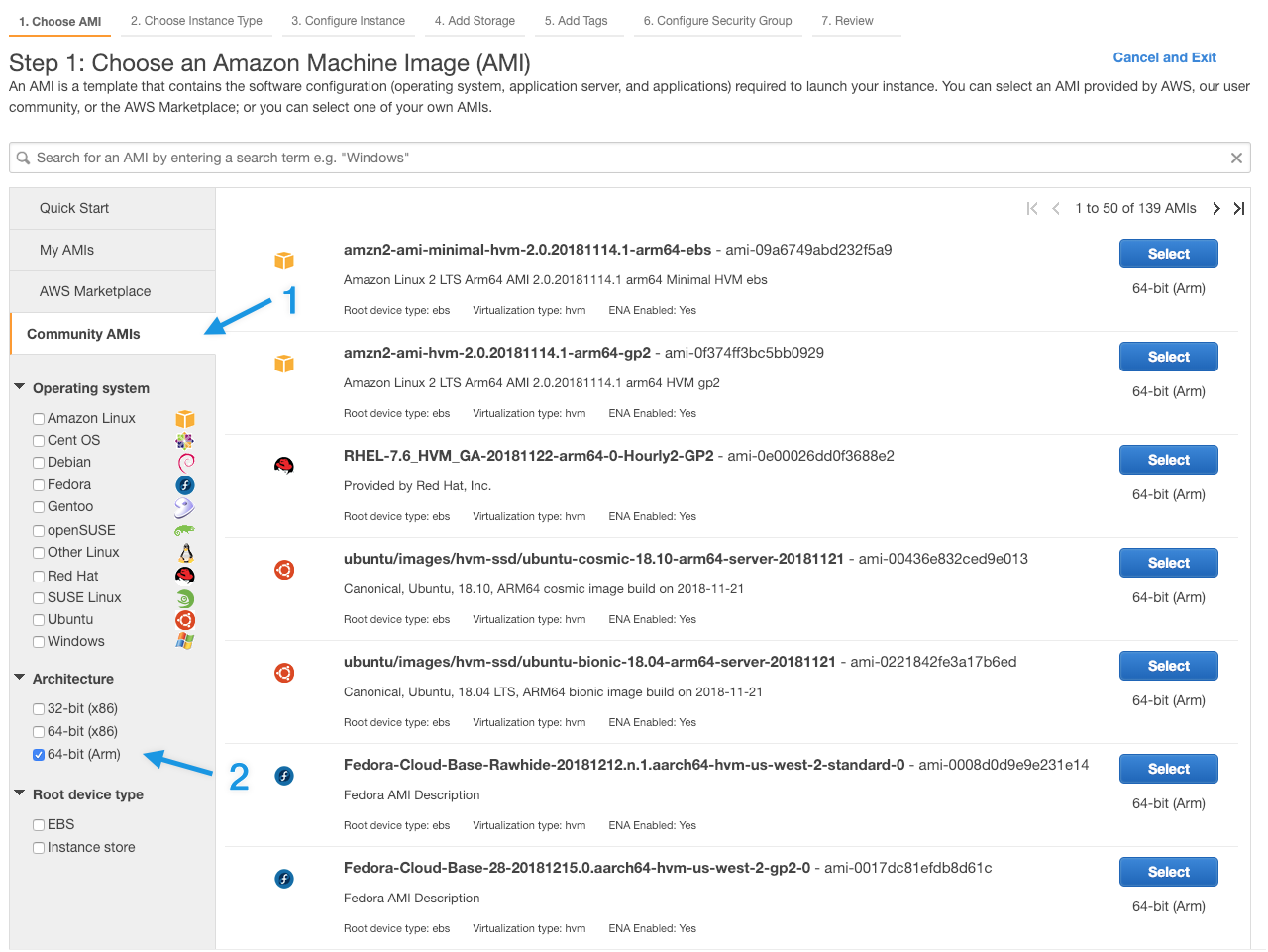Click the Cent OS logo icon

point(185,441)
